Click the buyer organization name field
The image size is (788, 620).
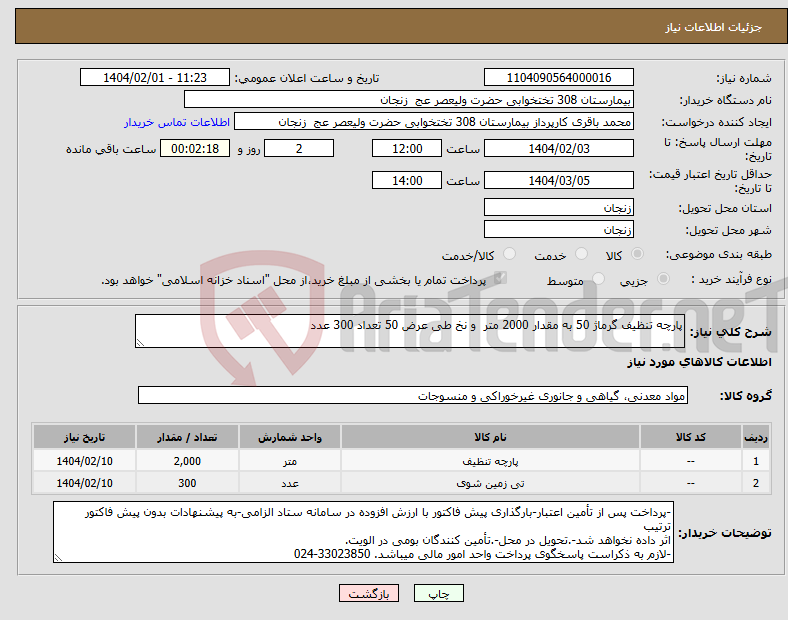pyautogui.click(x=409, y=99)
